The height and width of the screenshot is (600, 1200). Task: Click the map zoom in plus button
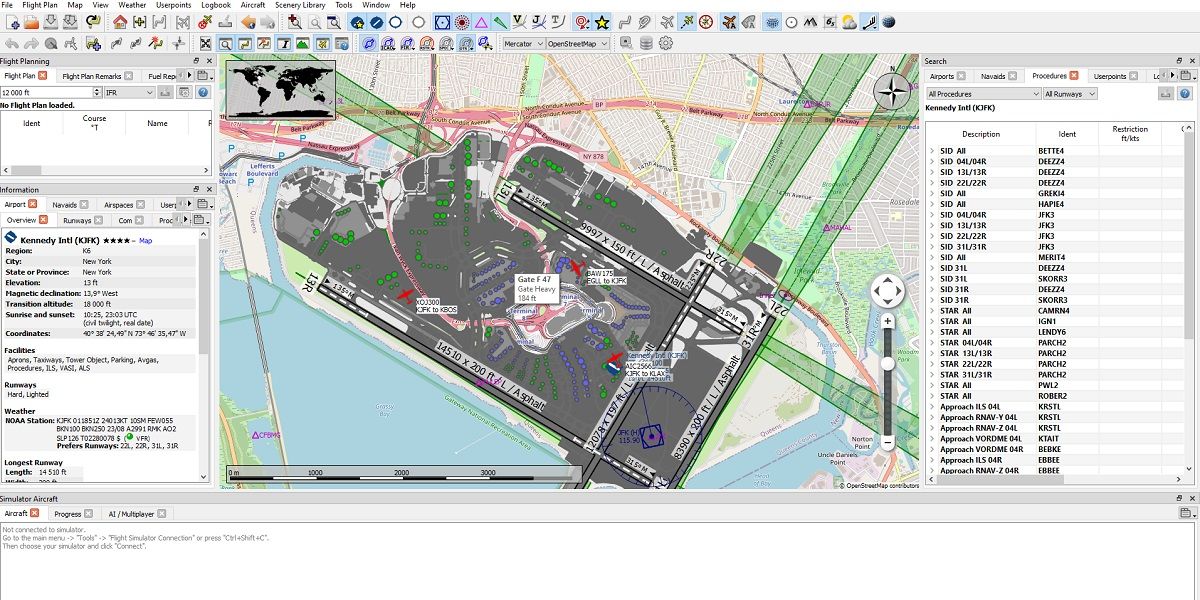click(x=887, y=322)
